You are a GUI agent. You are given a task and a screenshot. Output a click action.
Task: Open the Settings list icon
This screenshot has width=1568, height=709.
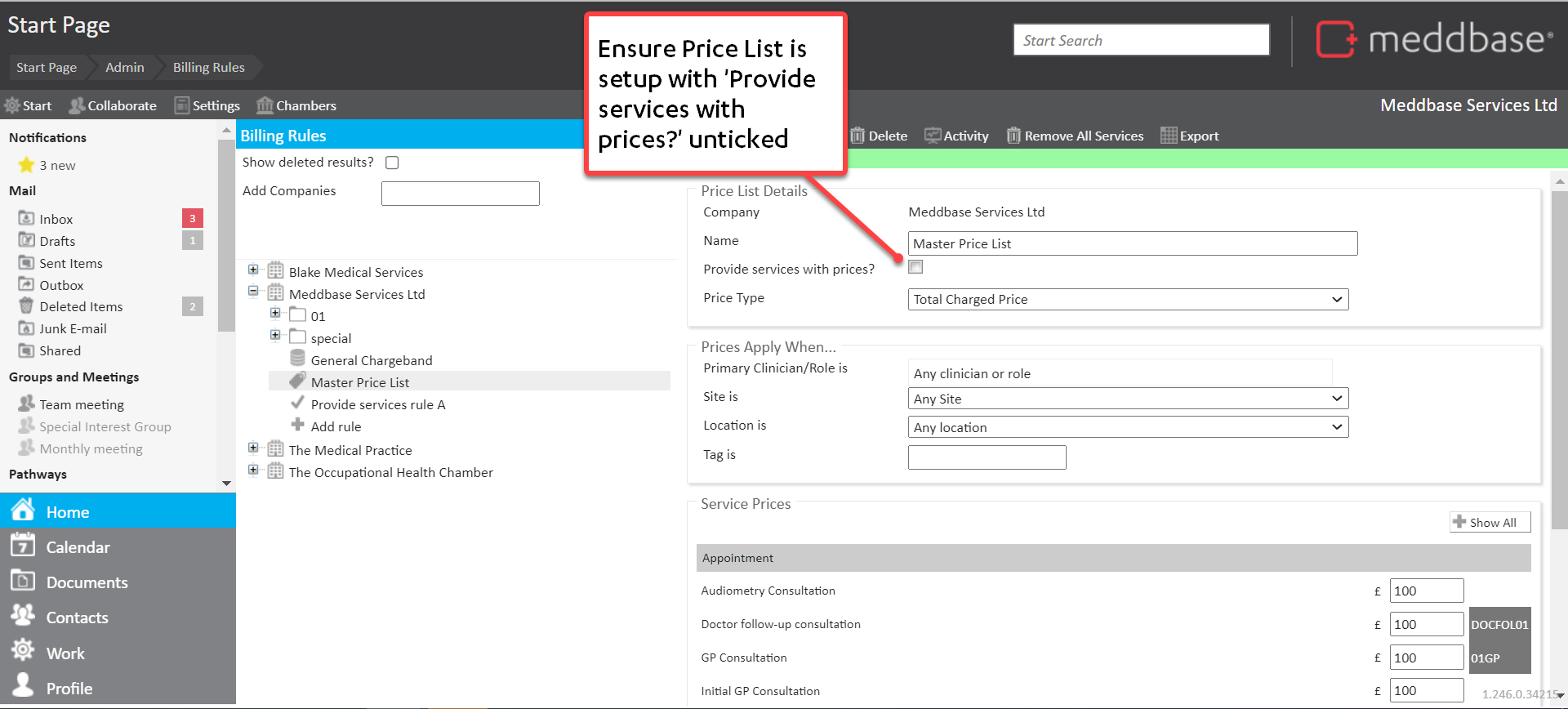182,105
